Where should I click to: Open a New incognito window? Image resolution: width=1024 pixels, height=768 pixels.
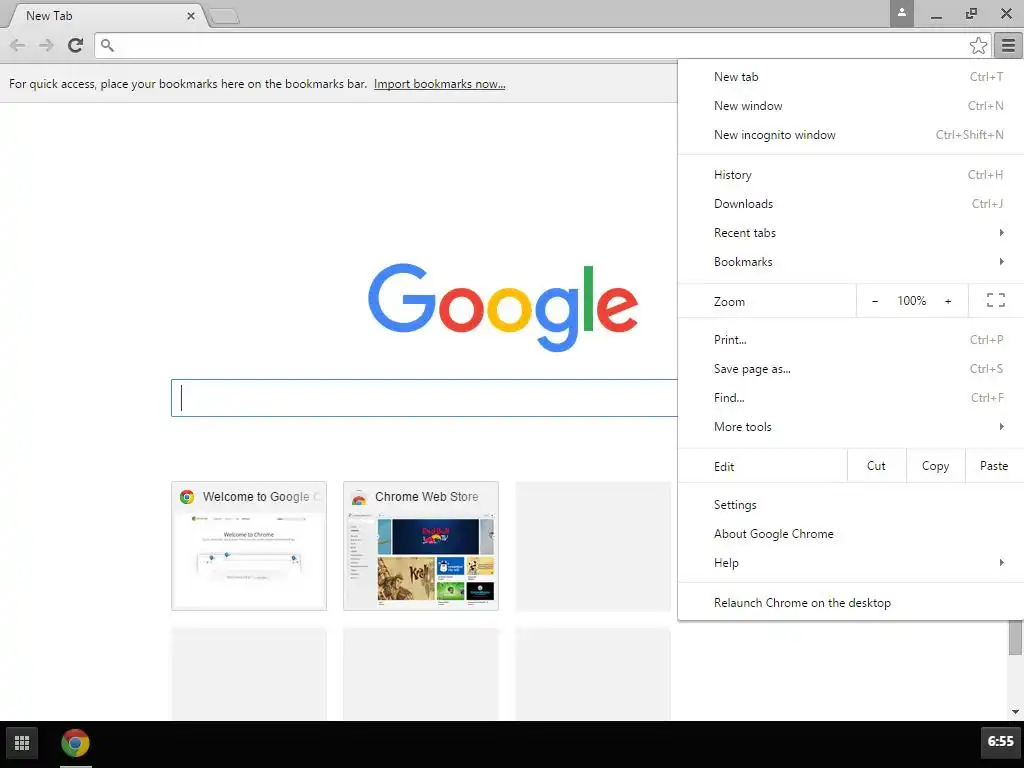(x=851, y=135)
